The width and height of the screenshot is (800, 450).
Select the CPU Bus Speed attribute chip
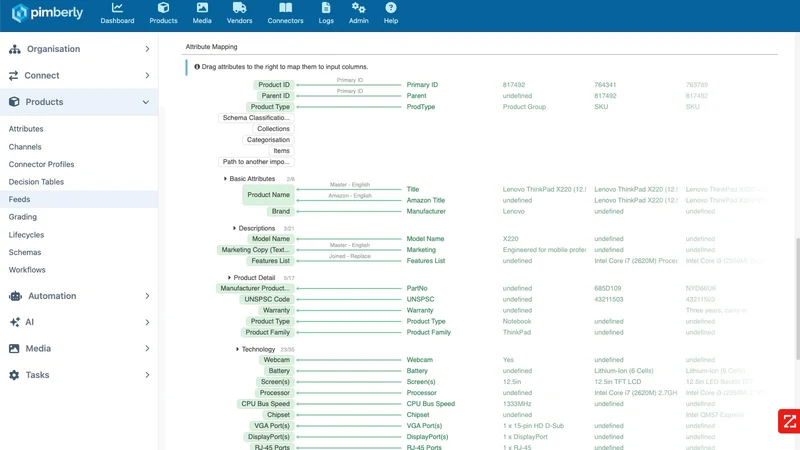coord(266,404)
